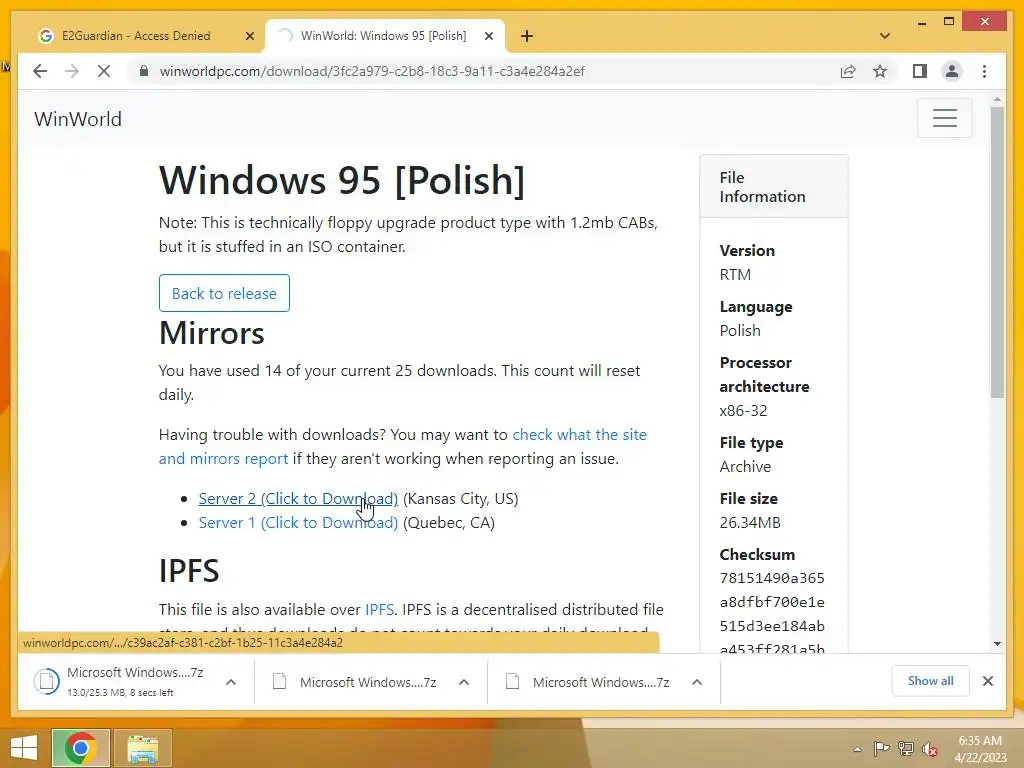The width and height of the screenshot is (1024, 768).
Task: Open the second Microsoft Windows....7z download
Action: 368,682
